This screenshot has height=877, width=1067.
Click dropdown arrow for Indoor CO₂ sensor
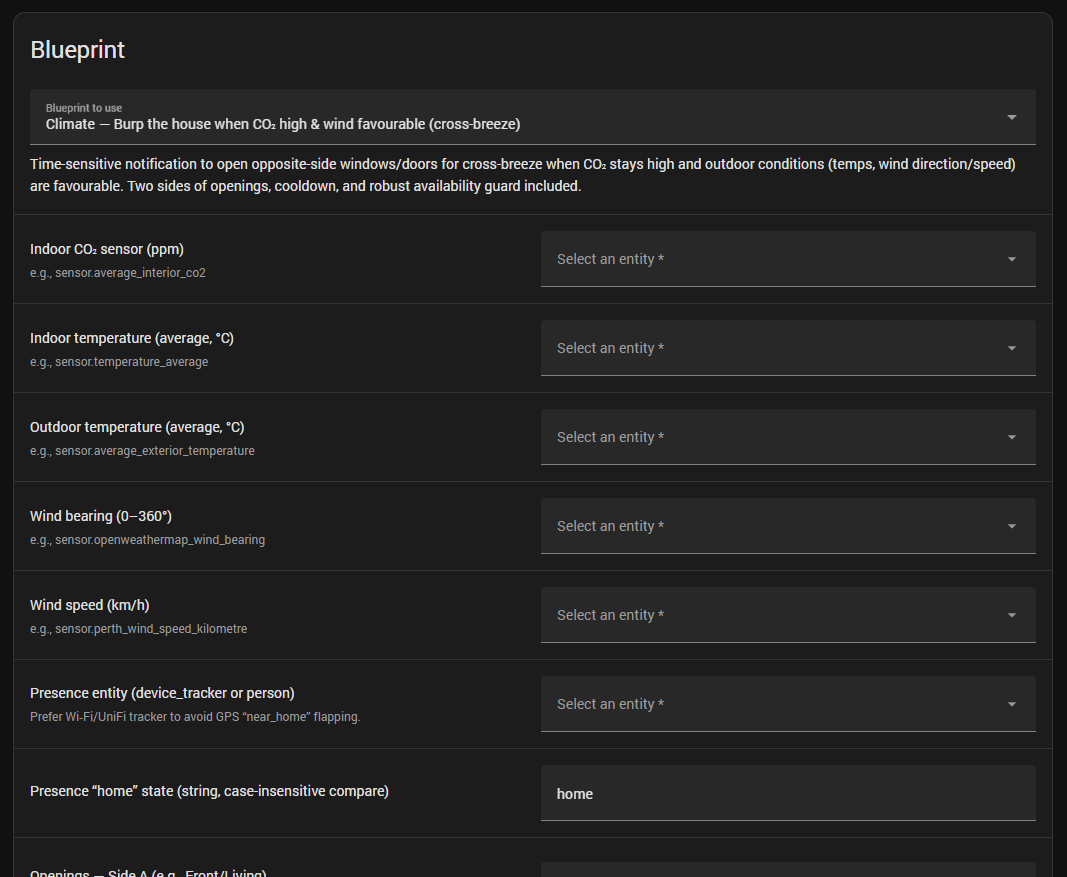coord(1011,259)
